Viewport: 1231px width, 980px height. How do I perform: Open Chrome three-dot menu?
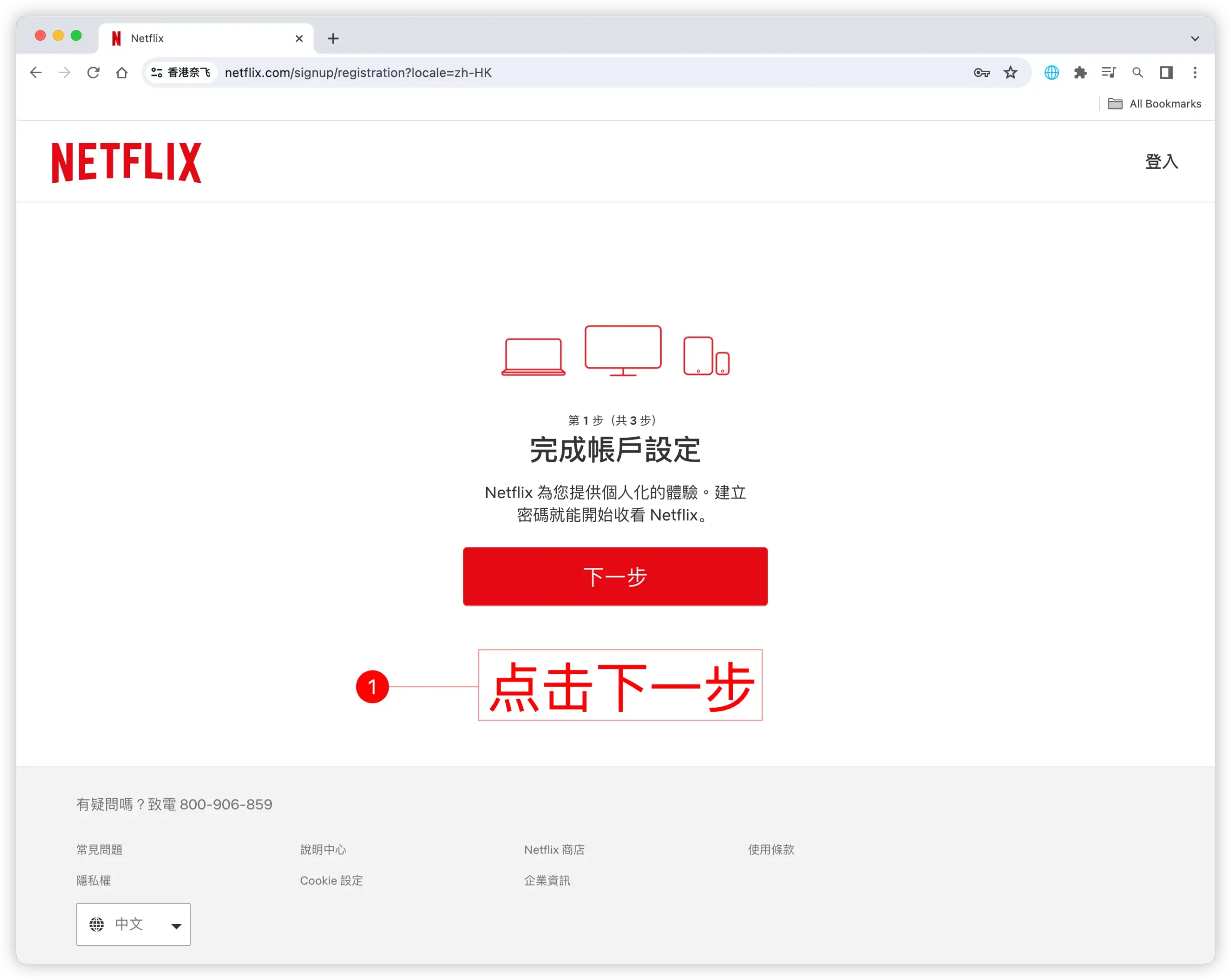pyautogui.click(x=1195, y=73)
